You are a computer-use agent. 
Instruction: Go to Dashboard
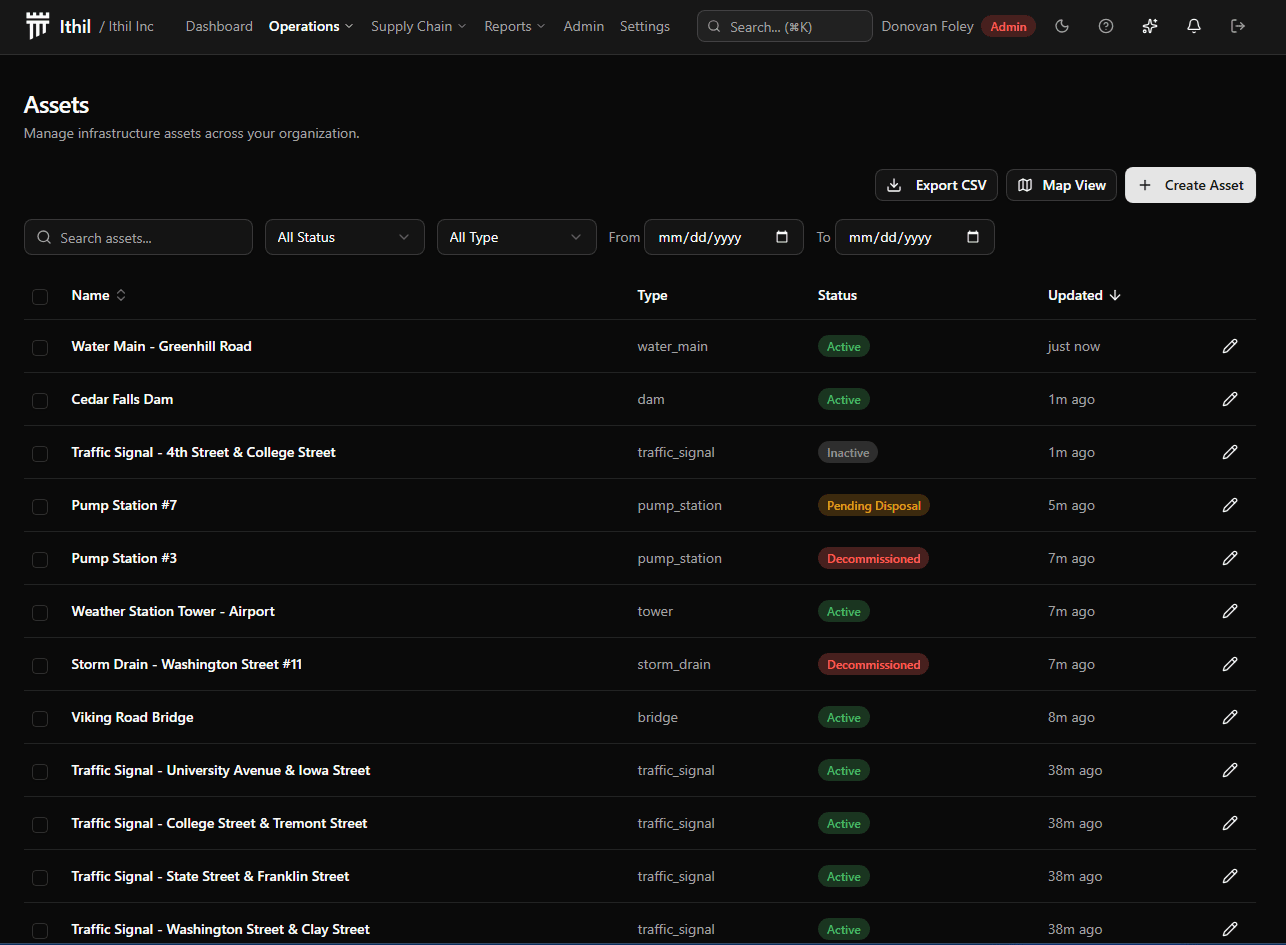point(219,26)
